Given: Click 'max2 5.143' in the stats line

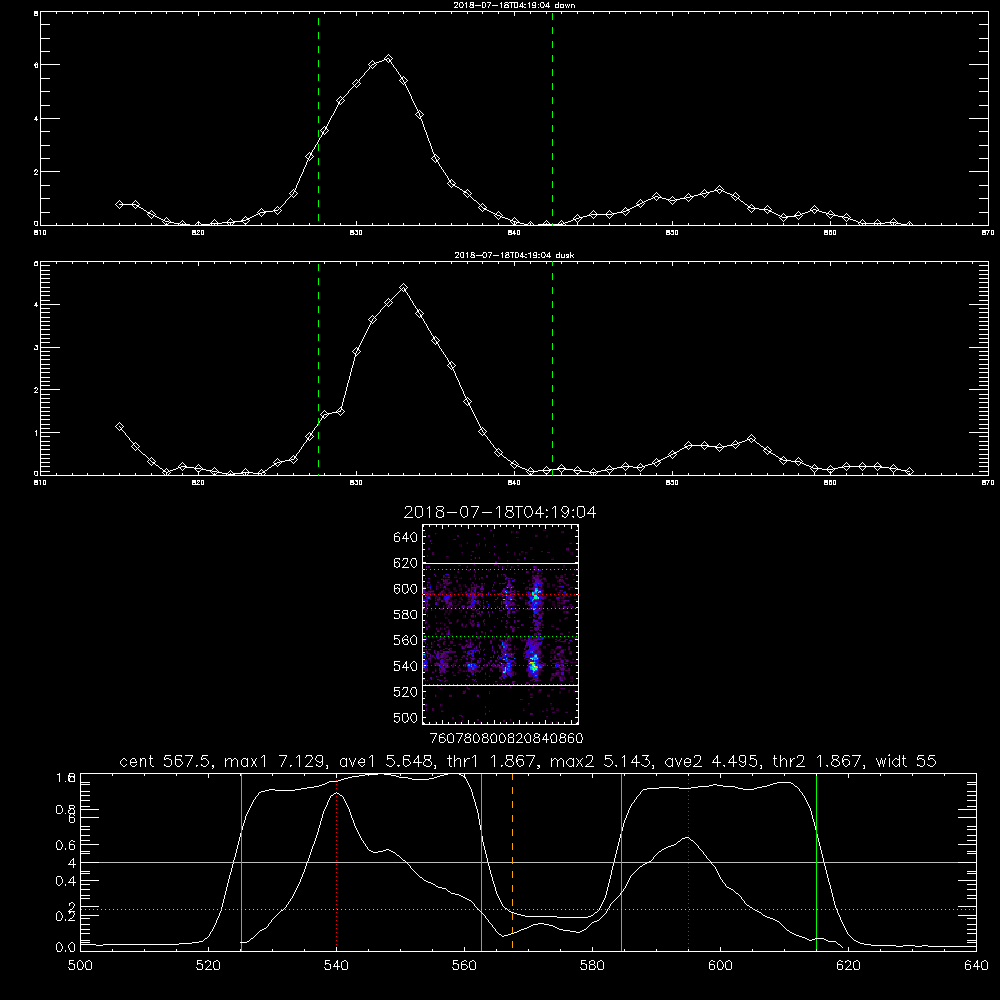Looking at the screenshot, I should coord(601,761).
